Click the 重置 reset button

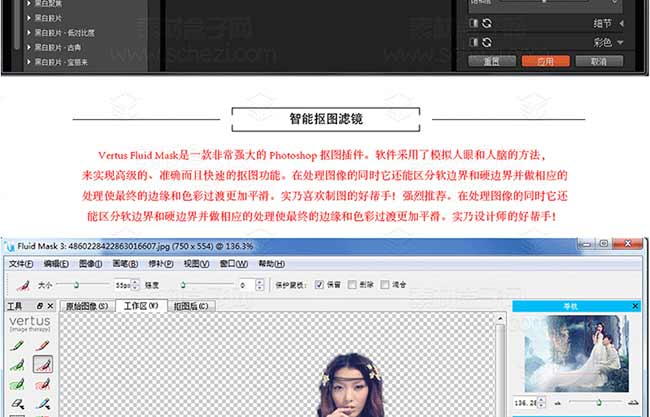click(x=492, y=61)
